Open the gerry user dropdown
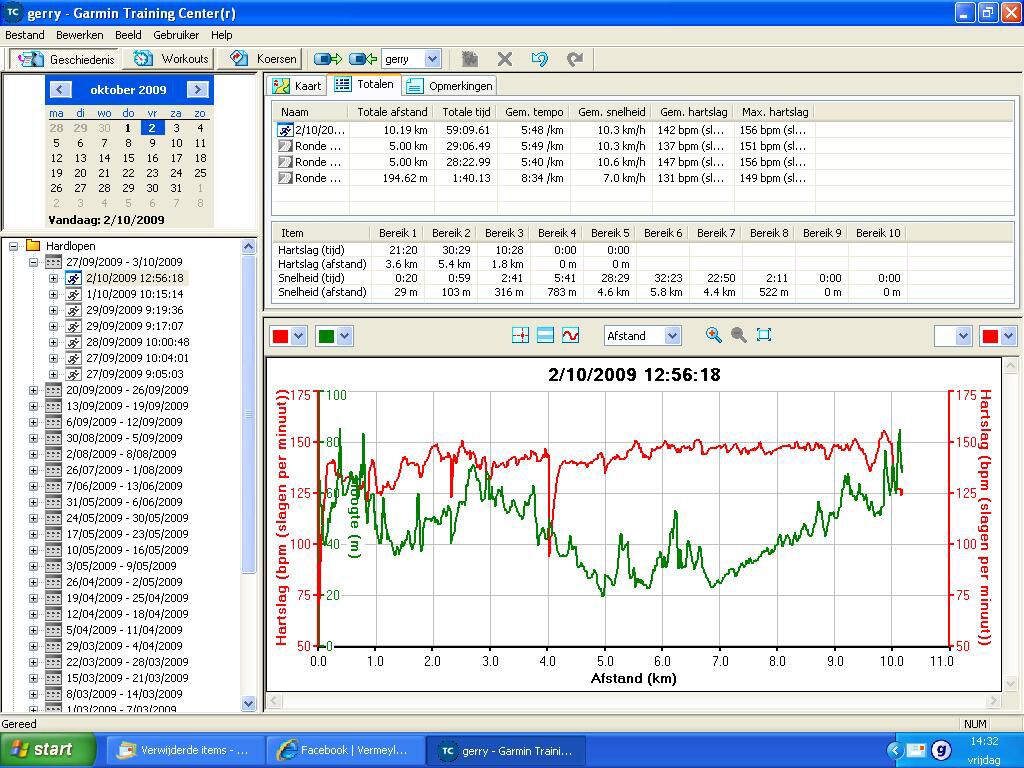 click(x=432, y=59)
